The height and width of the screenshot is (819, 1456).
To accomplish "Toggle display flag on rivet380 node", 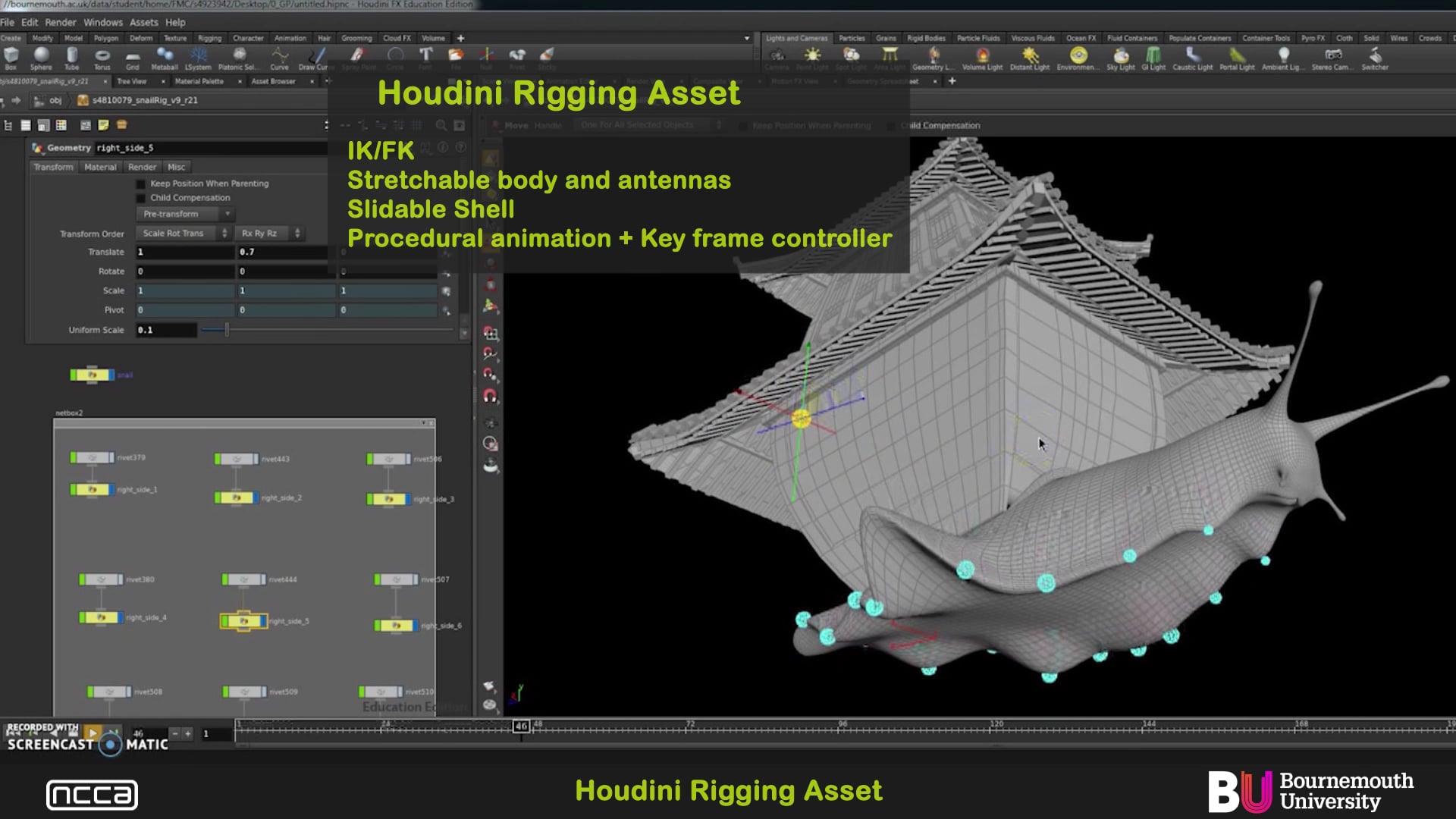I will click(121, 579).
